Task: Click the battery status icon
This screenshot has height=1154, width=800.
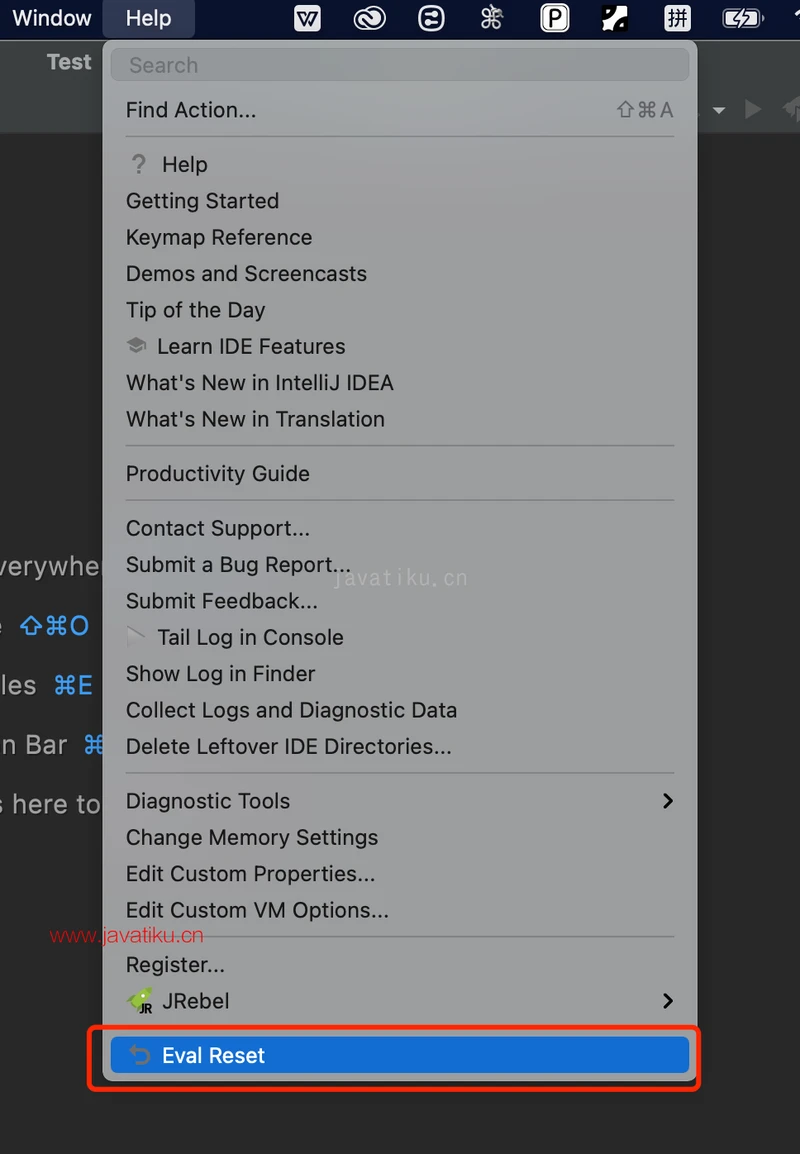Action: coord(742,18)
